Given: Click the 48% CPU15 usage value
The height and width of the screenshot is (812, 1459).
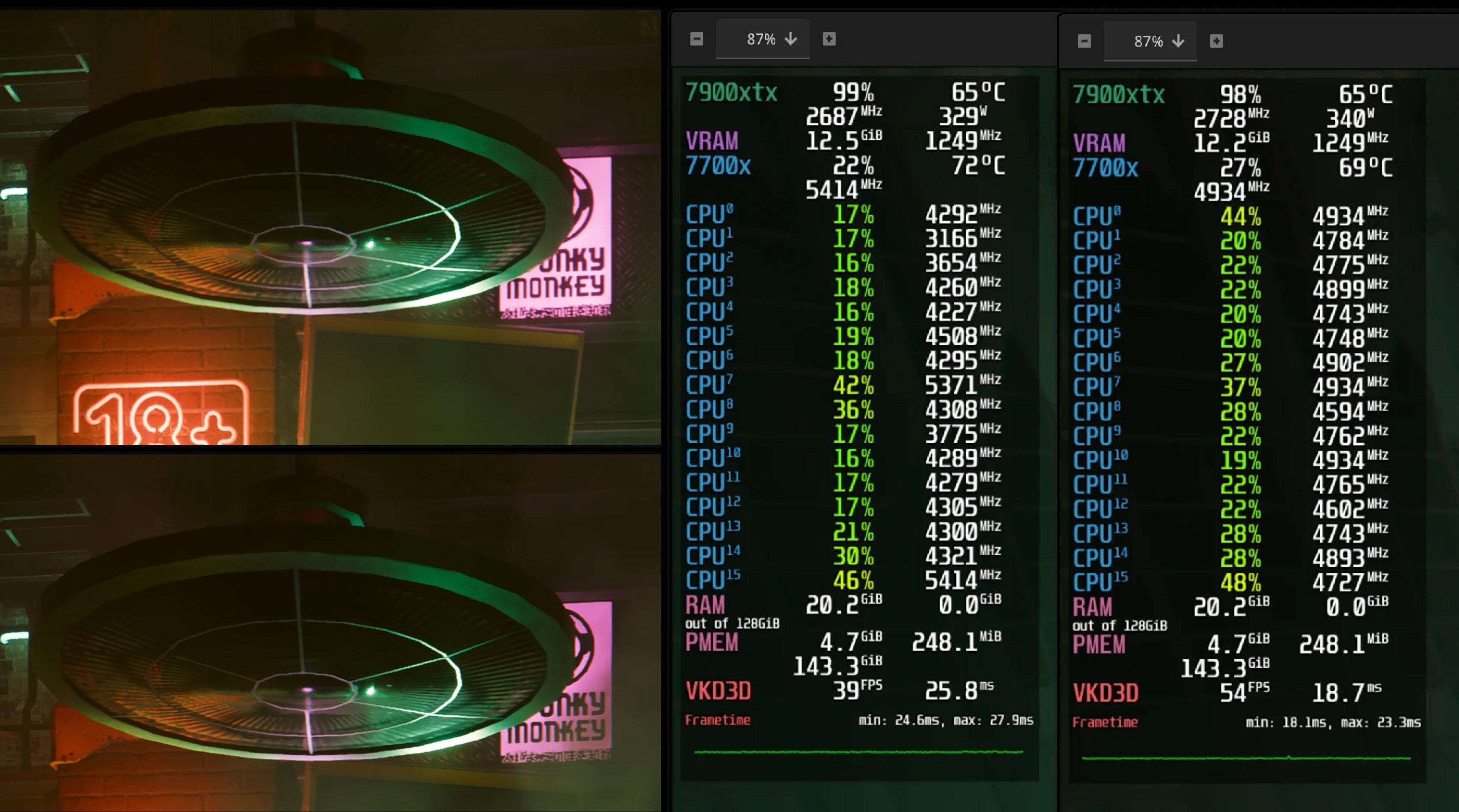Looking at the screenshot, I should click(x=1240, y=583).
